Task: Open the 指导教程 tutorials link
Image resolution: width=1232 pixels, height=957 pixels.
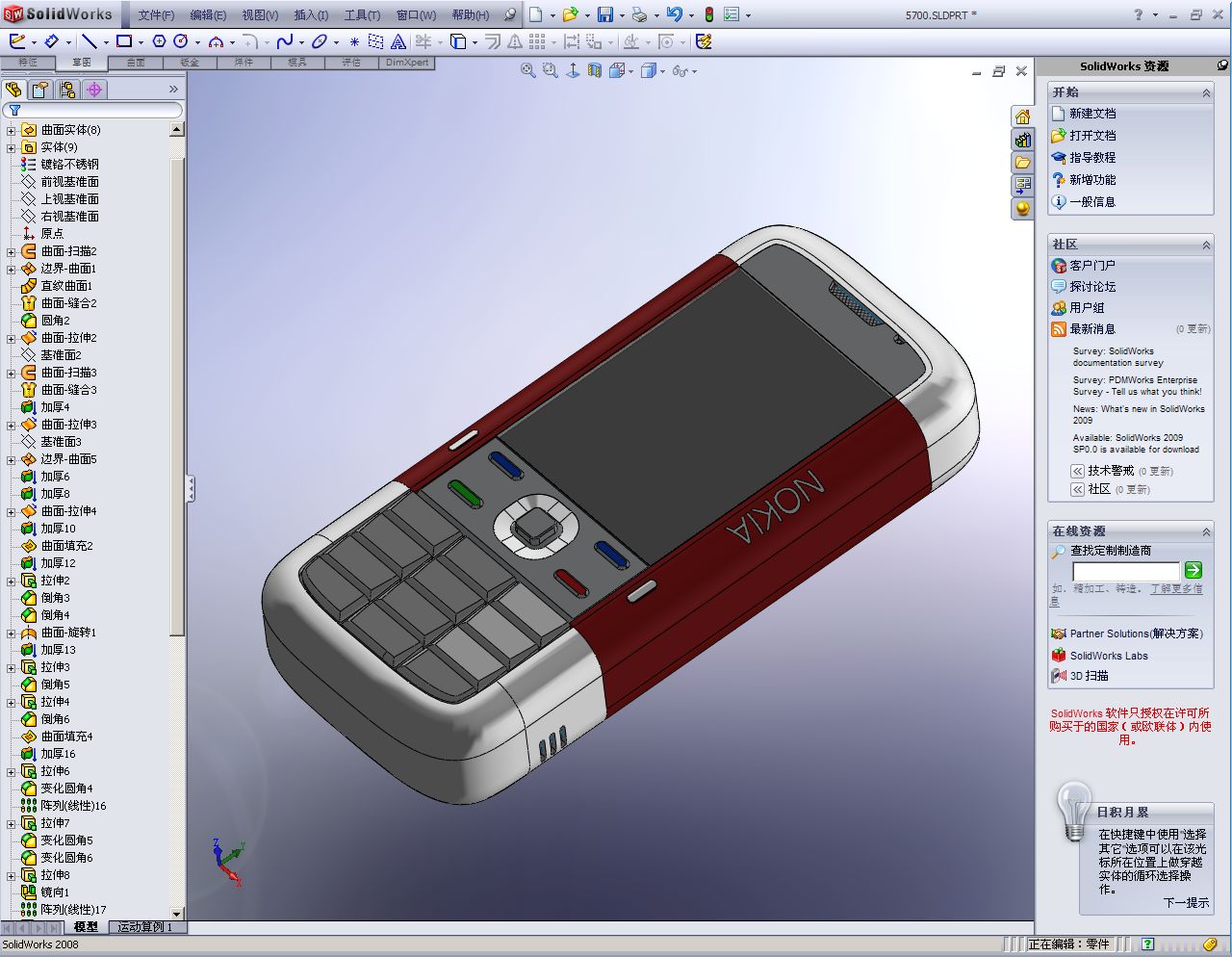Action: pyautogui.click(x=1092, y=158)
